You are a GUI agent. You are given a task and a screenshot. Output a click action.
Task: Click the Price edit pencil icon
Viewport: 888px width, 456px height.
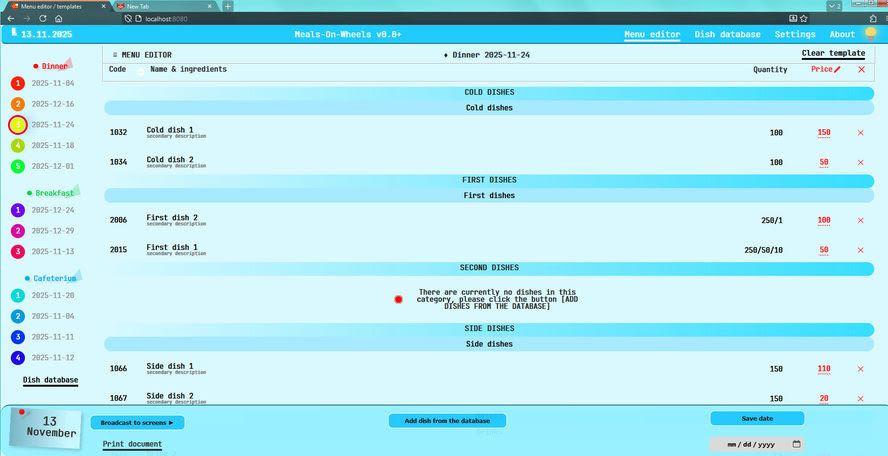point(837,70)
